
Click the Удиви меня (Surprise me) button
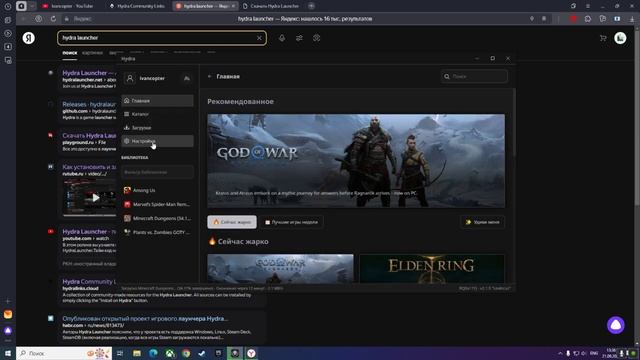pos(482,222)
